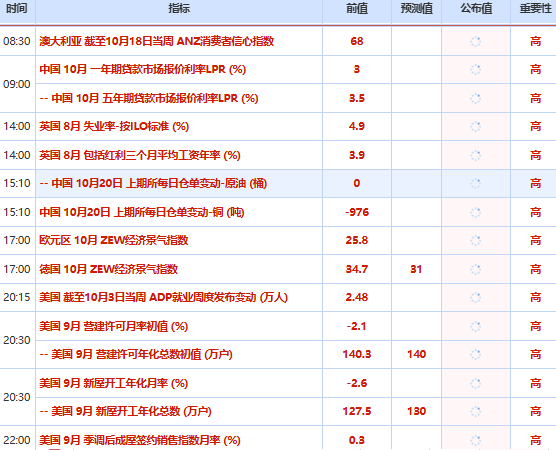Viewport: 556px width, 450px height.
Task: Open the 澳大利亚 ANZ消费者信心指数 indicator
Action: (156, 41)
